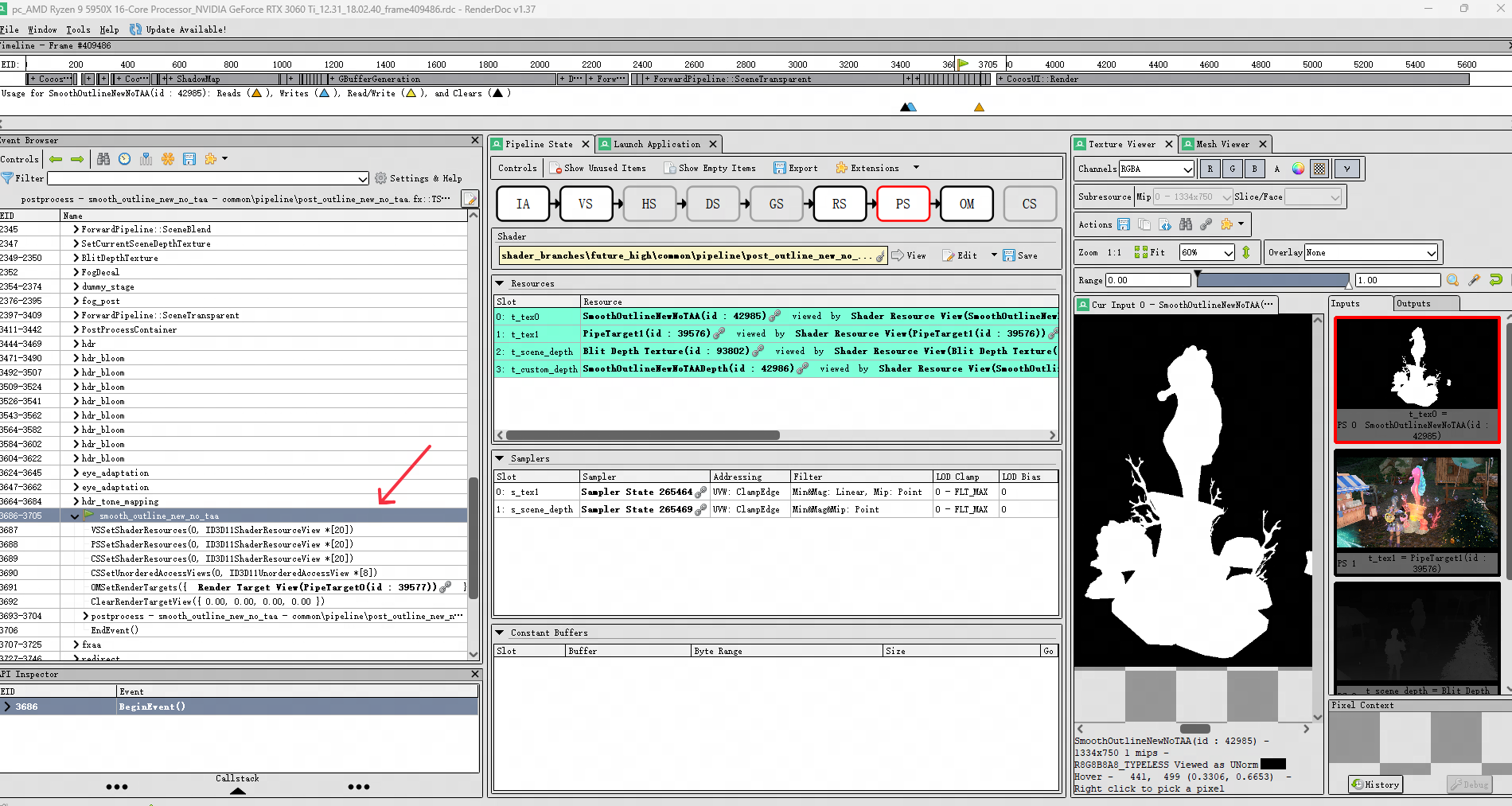Select the IA pipeline stage

click(523, 204)
